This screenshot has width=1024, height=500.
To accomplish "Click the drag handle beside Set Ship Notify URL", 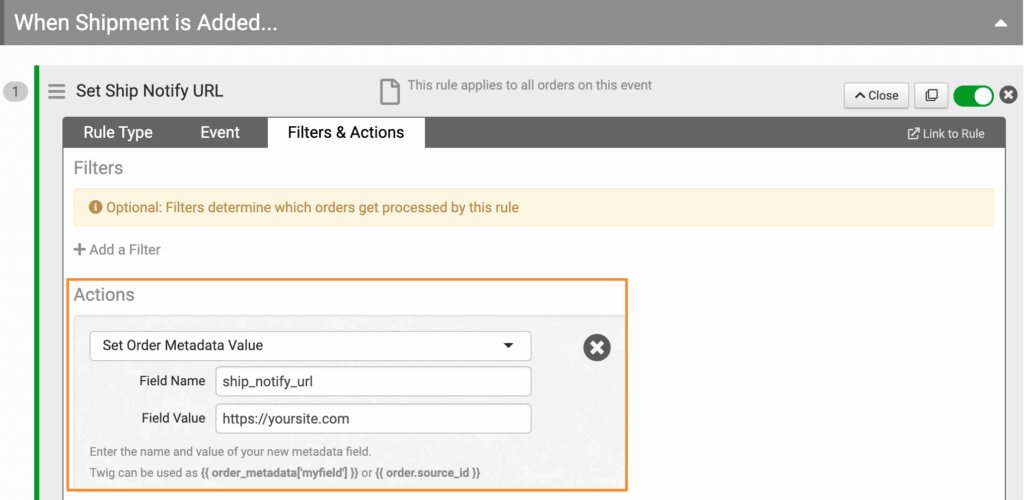I will point(57,92).
